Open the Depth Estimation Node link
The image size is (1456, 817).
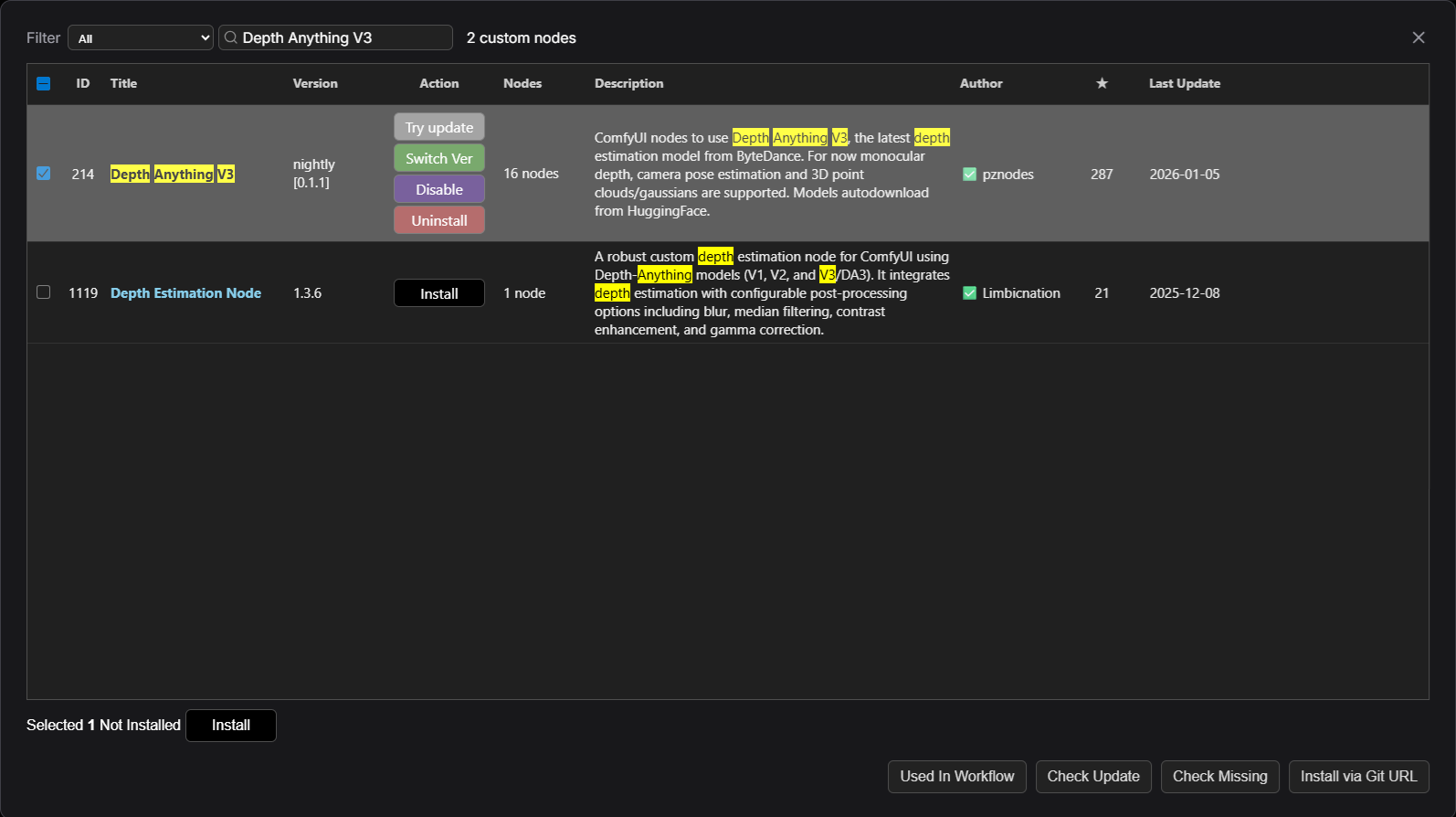pyautogui.click(x=185, y=293)
